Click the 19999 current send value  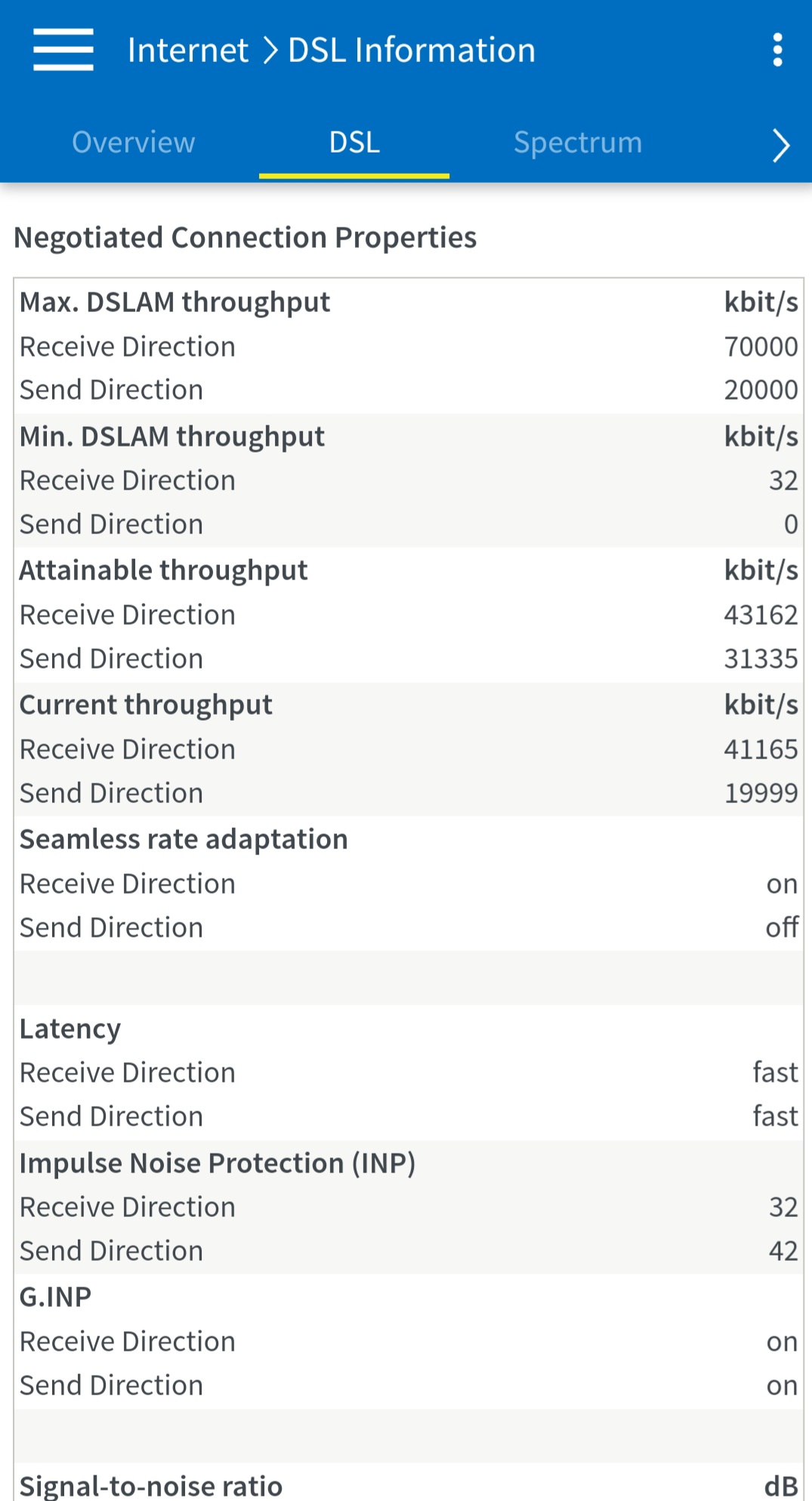pyautogui.click(x=761, y=793)
